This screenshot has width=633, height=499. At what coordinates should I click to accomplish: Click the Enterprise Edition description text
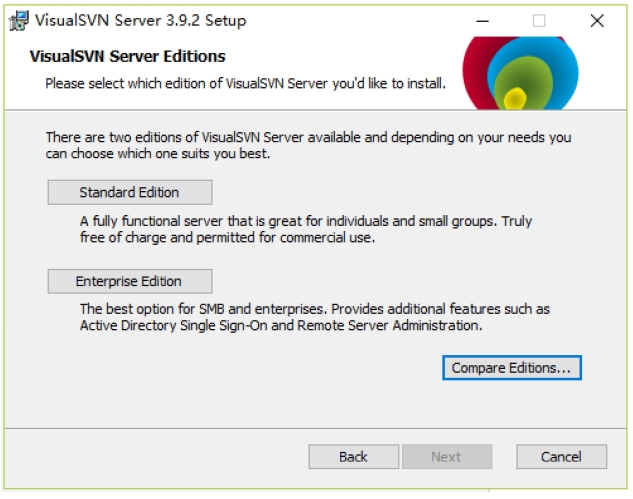[x=314, y=317]
